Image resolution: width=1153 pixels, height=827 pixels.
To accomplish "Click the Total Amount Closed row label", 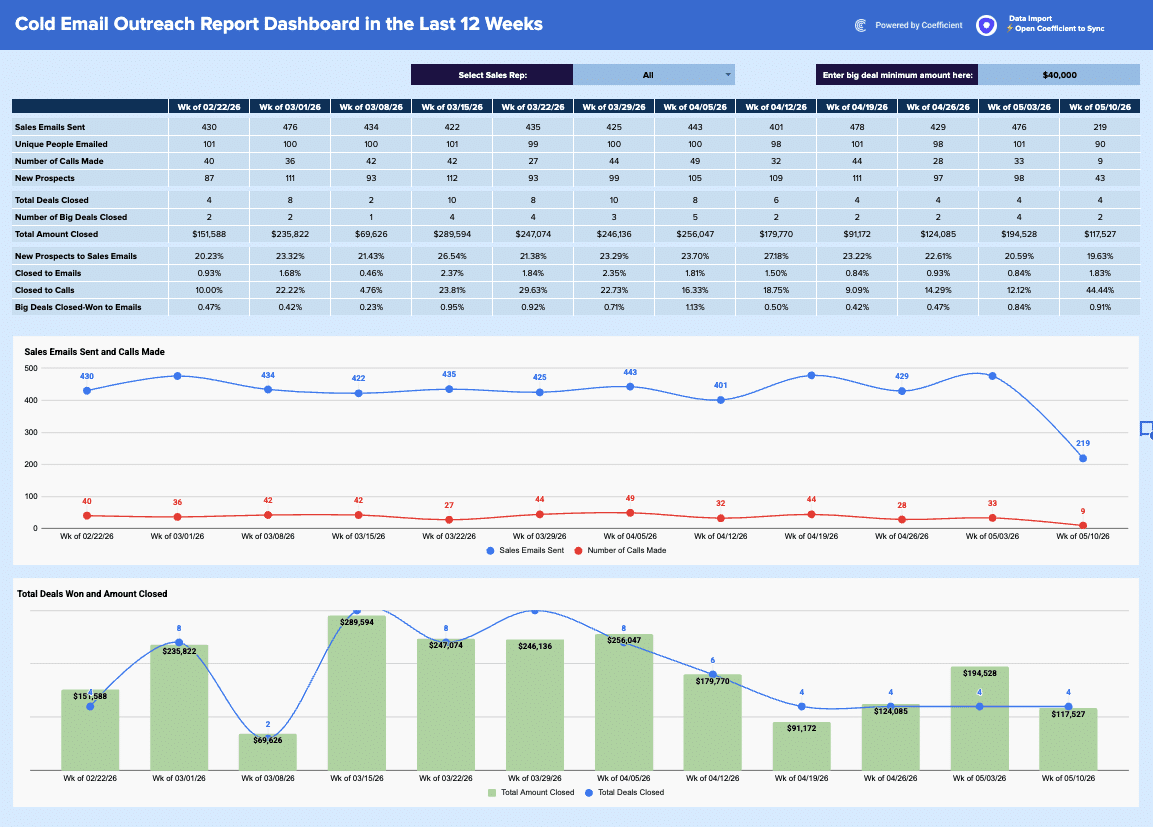I will 57,234.
